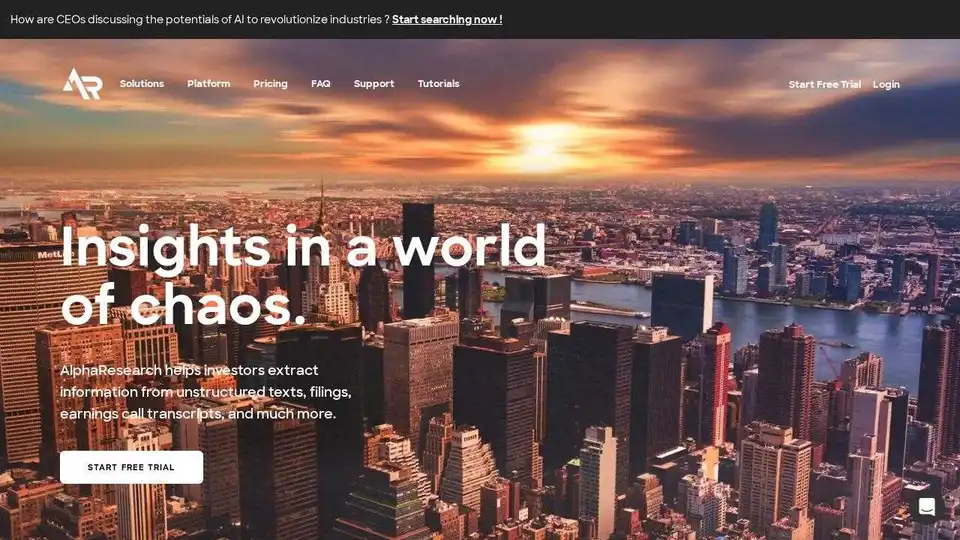Click the AlphaResearch description paragraph
Viewport: 960px width, 540px height.
coord(206,392)
